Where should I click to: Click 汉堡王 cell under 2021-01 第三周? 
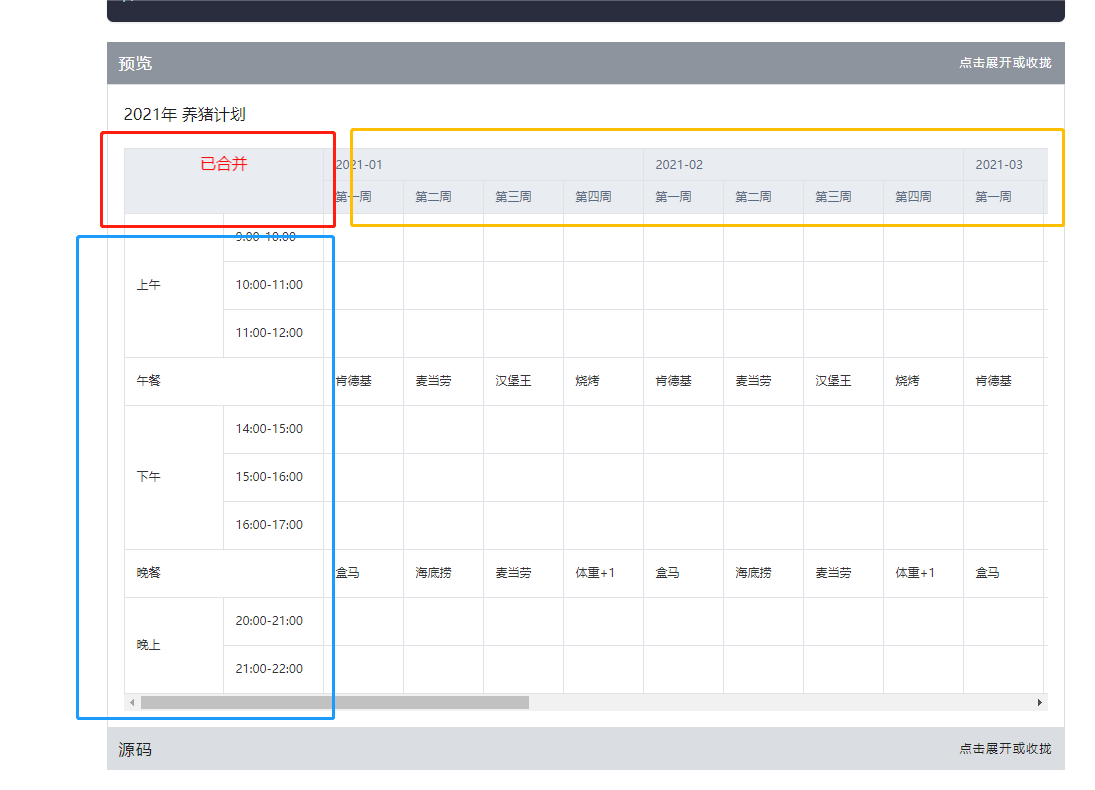(523, 381)
